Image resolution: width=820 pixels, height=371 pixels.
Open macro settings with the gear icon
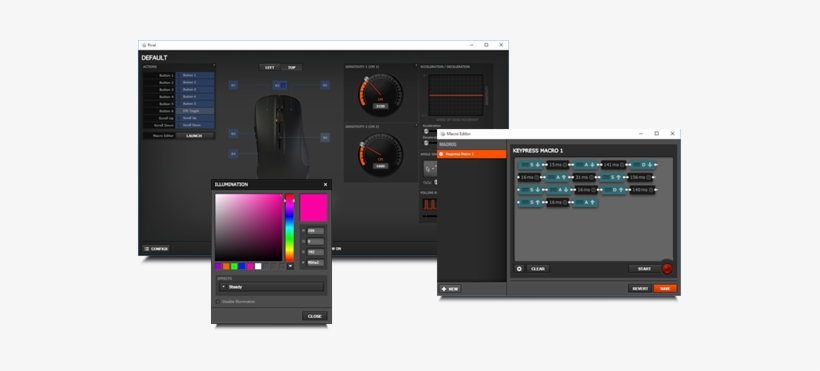[x=519, y=268]
